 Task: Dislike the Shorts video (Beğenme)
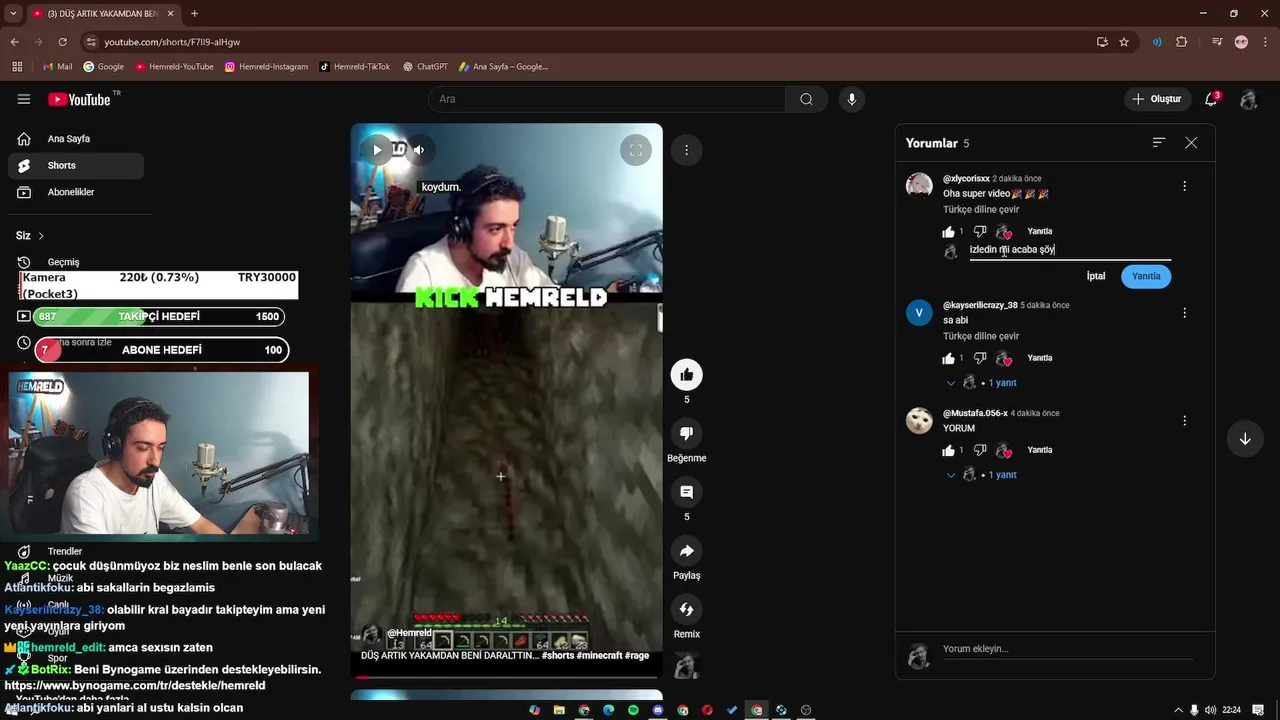pos(686,433)
